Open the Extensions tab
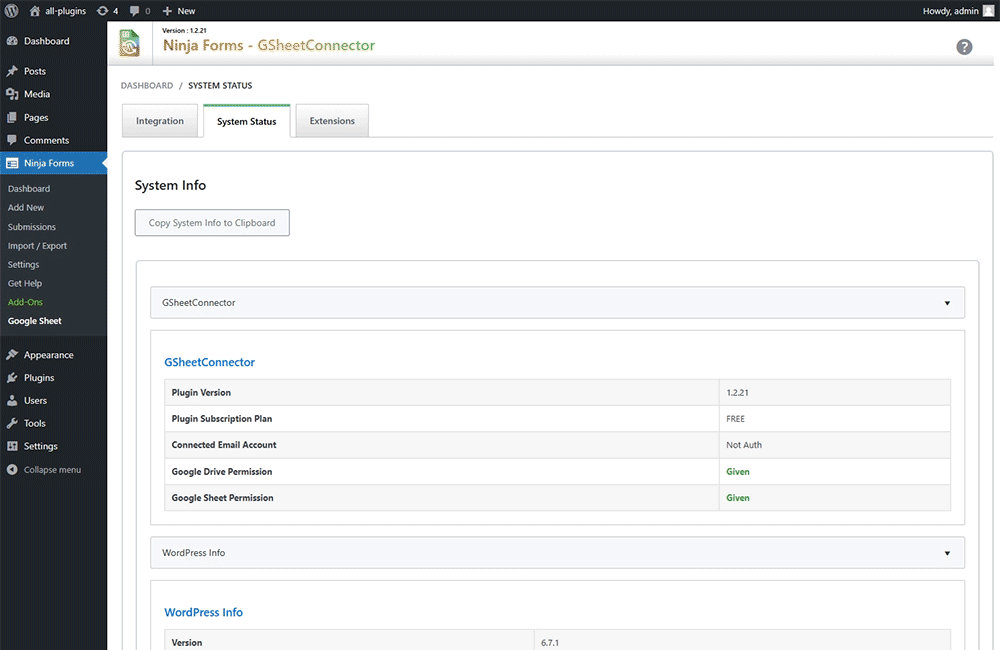Screen dimensions: 1000x650 coord(332,121)
